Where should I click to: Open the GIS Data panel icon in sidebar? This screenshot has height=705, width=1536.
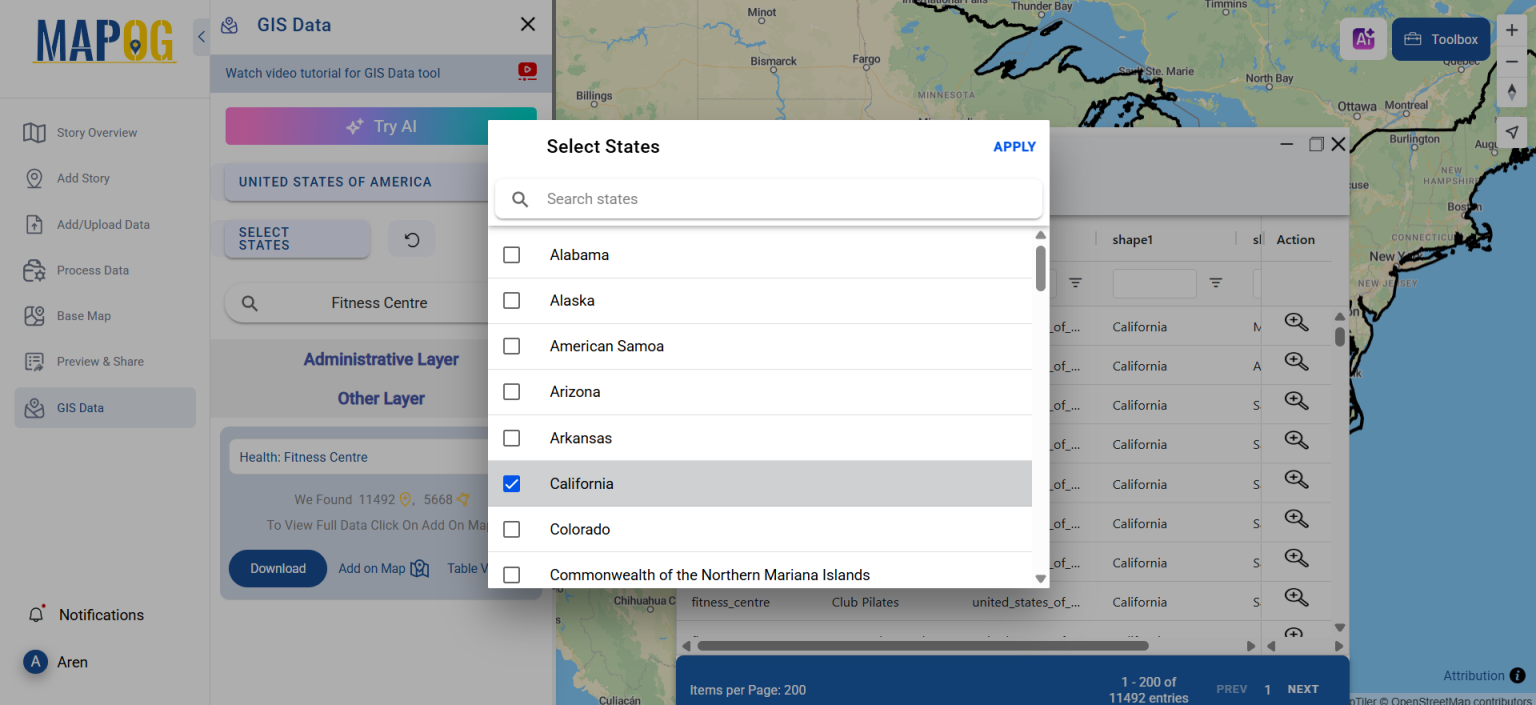[x=35, y=407]
